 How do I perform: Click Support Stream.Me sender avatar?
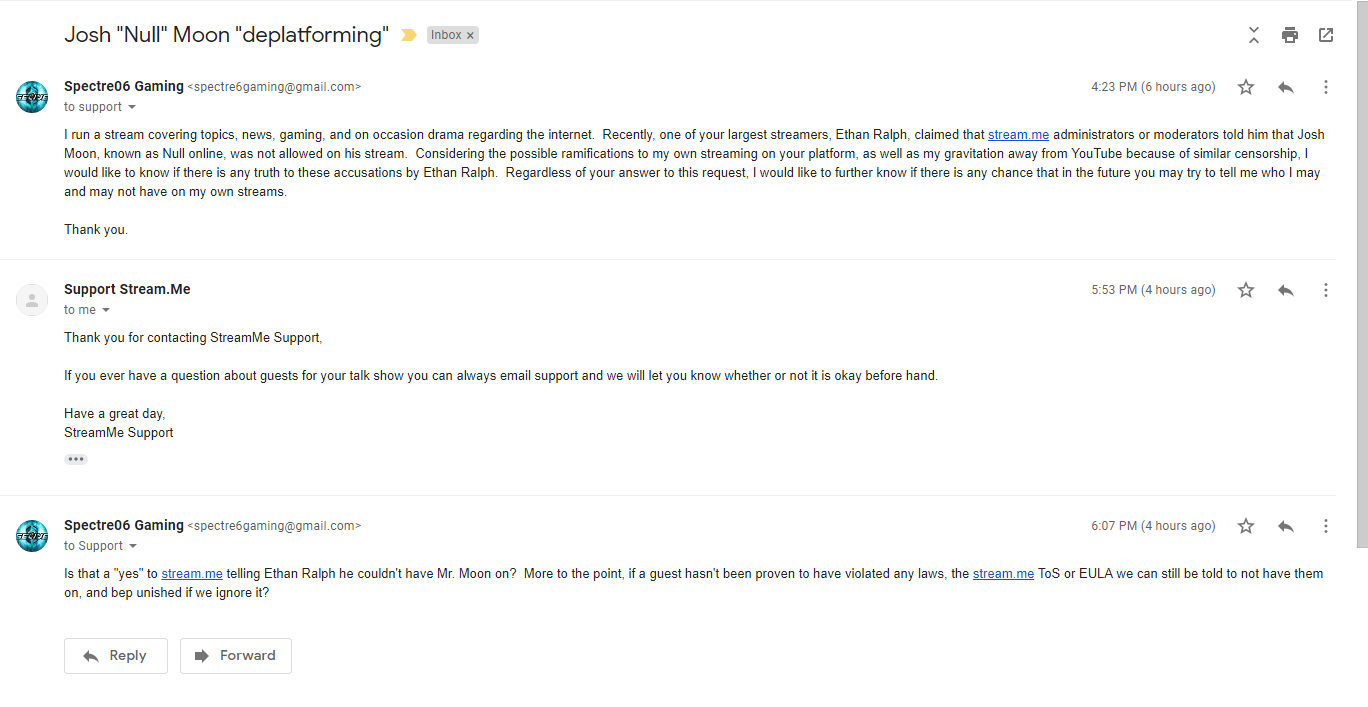(32, 300)
